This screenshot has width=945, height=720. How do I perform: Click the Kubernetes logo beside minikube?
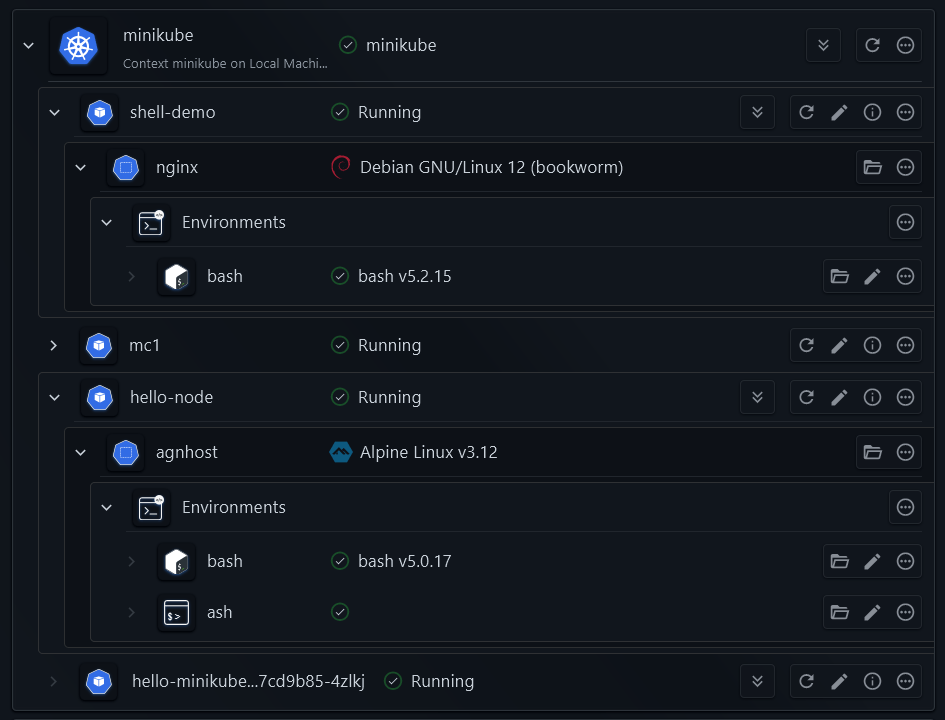[x=79, y=45]
